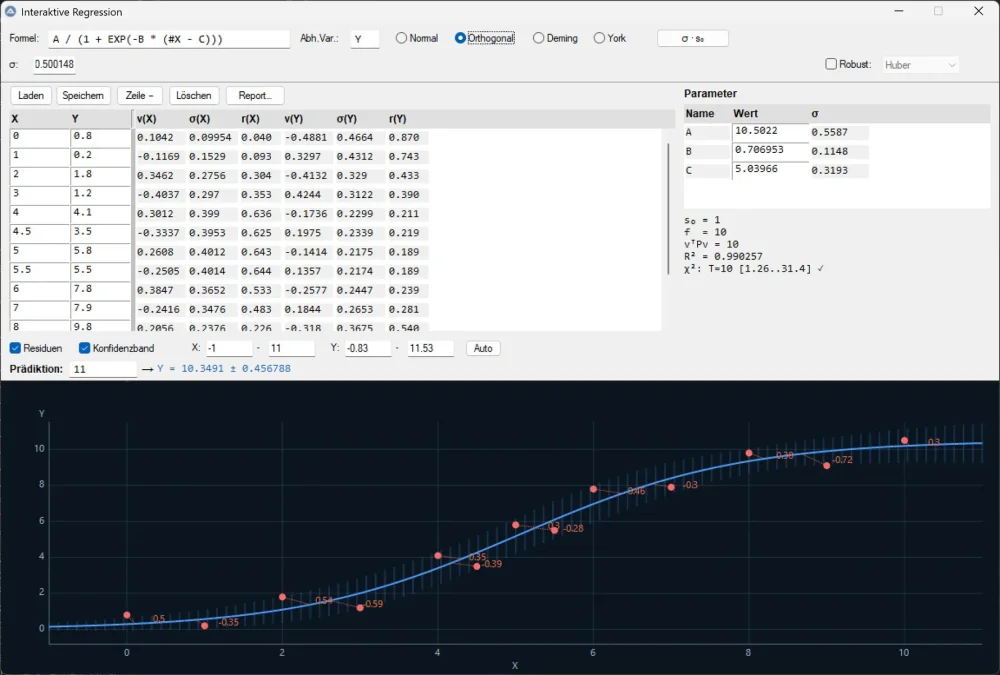Click the Auto axis range button
The width and height of the screenshot is (1000, 675).
click(483, 348)
